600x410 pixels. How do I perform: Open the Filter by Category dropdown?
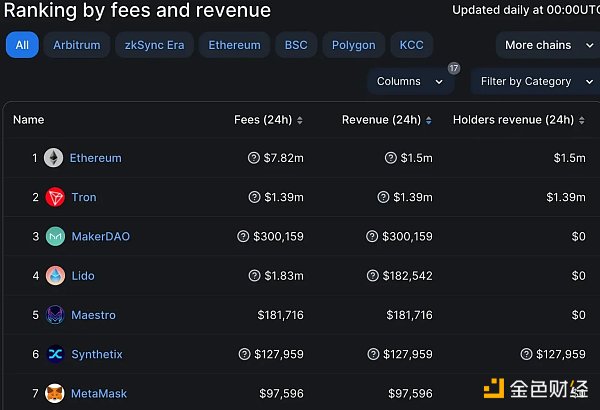(533, 81)
